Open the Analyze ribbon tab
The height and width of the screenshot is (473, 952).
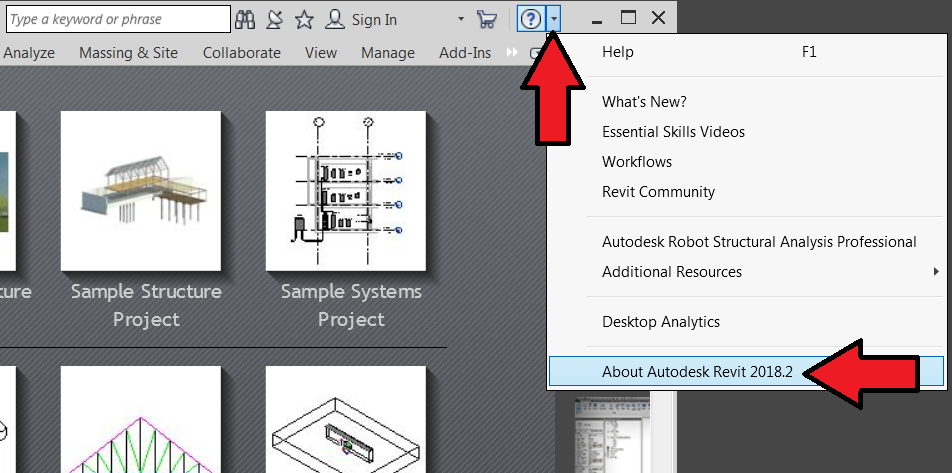[x=29, y=53]
